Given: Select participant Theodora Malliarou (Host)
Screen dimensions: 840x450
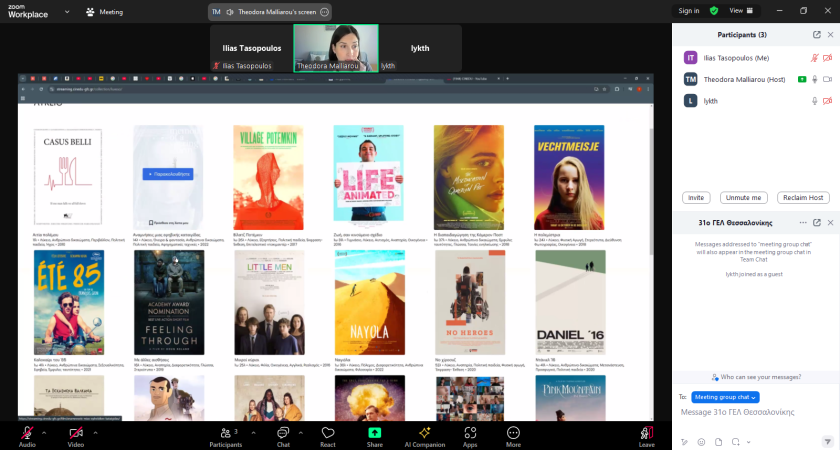Looking at the screenshot, I should pyautogui.click(x=758, y=79).
